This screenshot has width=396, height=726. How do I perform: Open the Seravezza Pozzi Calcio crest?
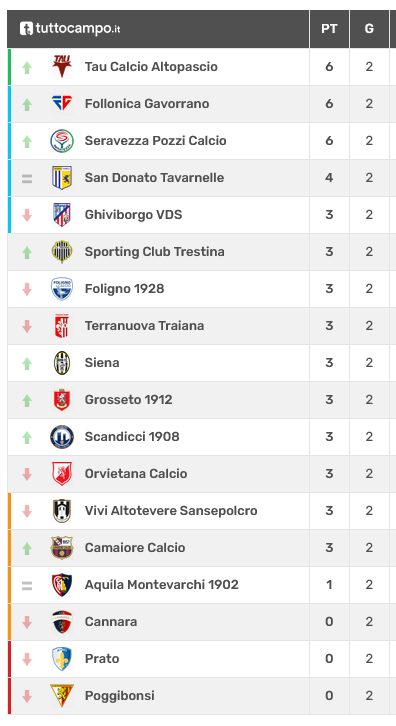pyautogui.click(x=62, y=141)
